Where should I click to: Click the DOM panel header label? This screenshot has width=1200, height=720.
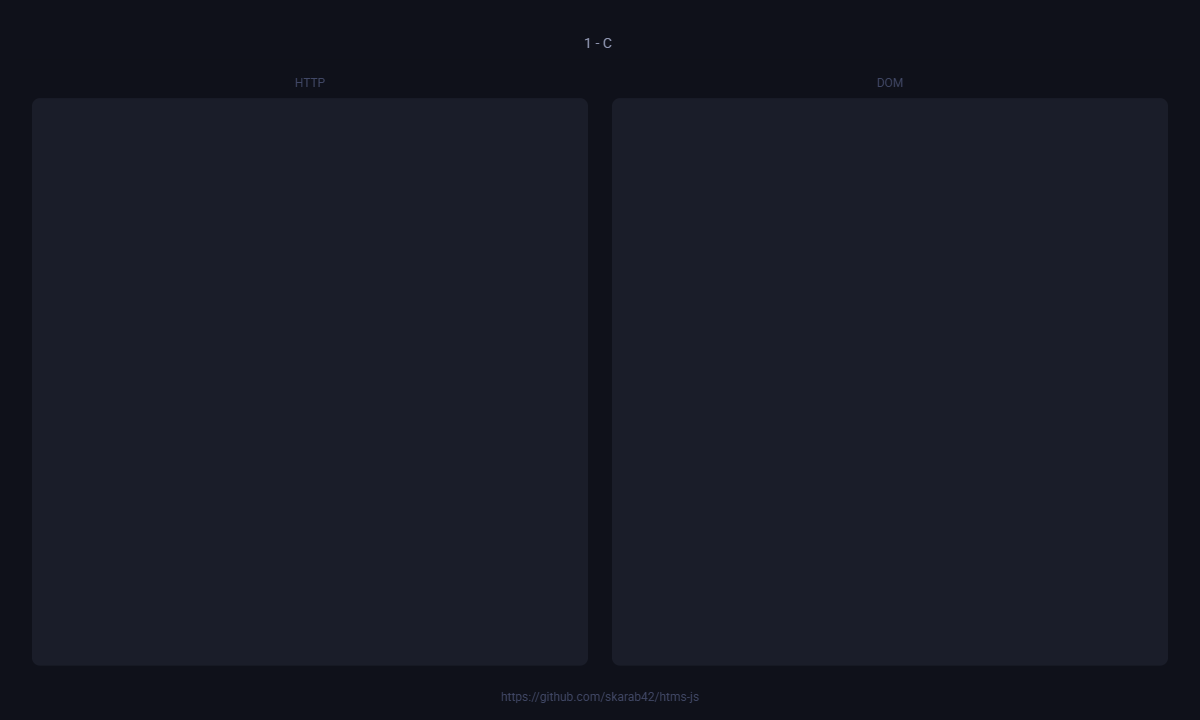coord(890,83)
